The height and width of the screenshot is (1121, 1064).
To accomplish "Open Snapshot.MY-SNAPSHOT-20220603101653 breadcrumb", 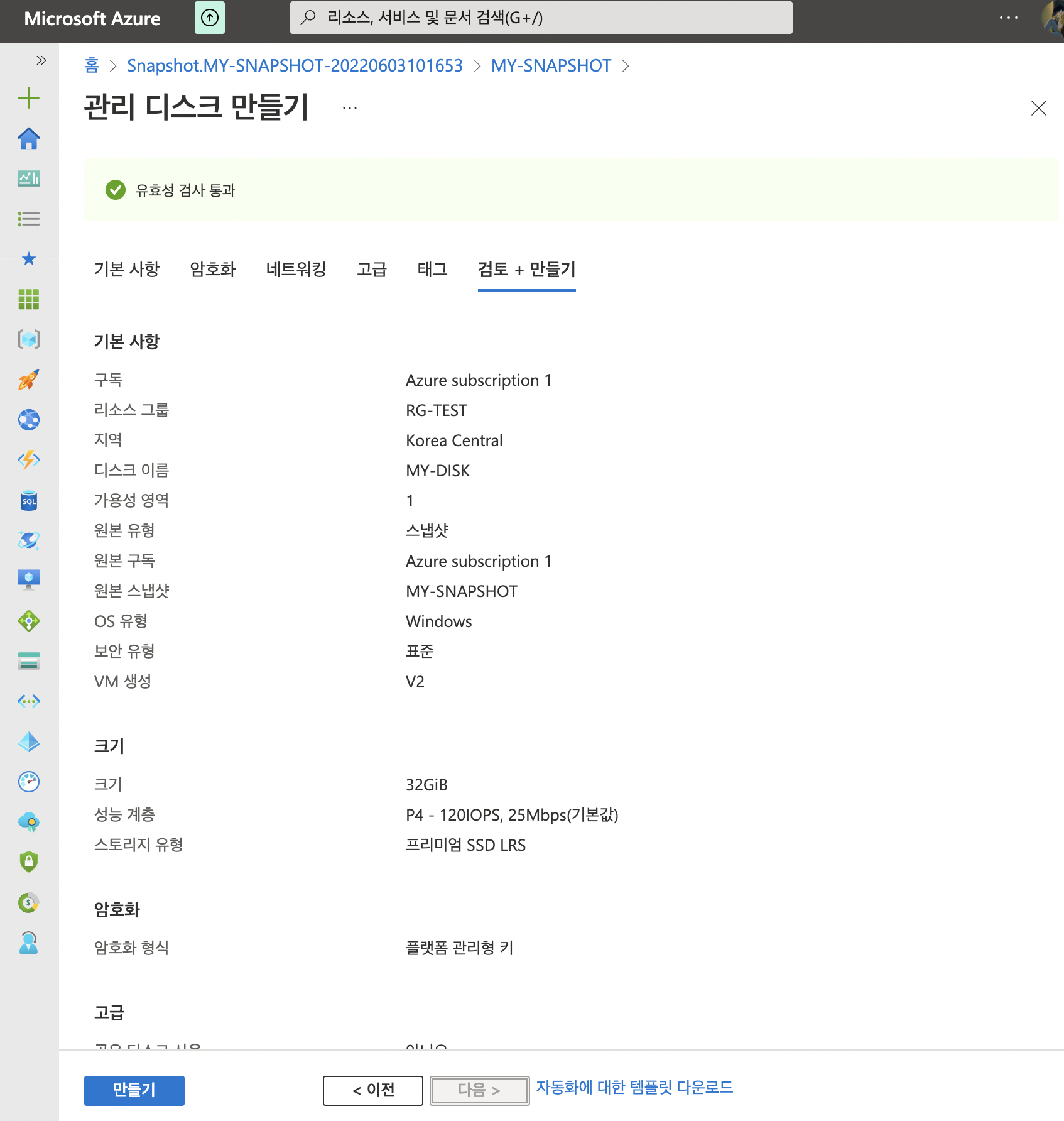I will 295,65.
